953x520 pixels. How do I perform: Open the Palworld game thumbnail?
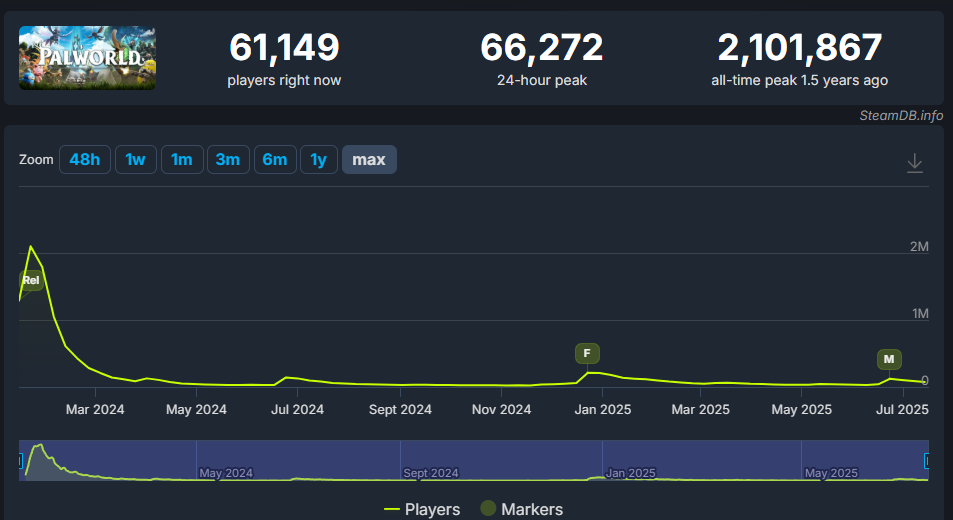coord(87,58)
